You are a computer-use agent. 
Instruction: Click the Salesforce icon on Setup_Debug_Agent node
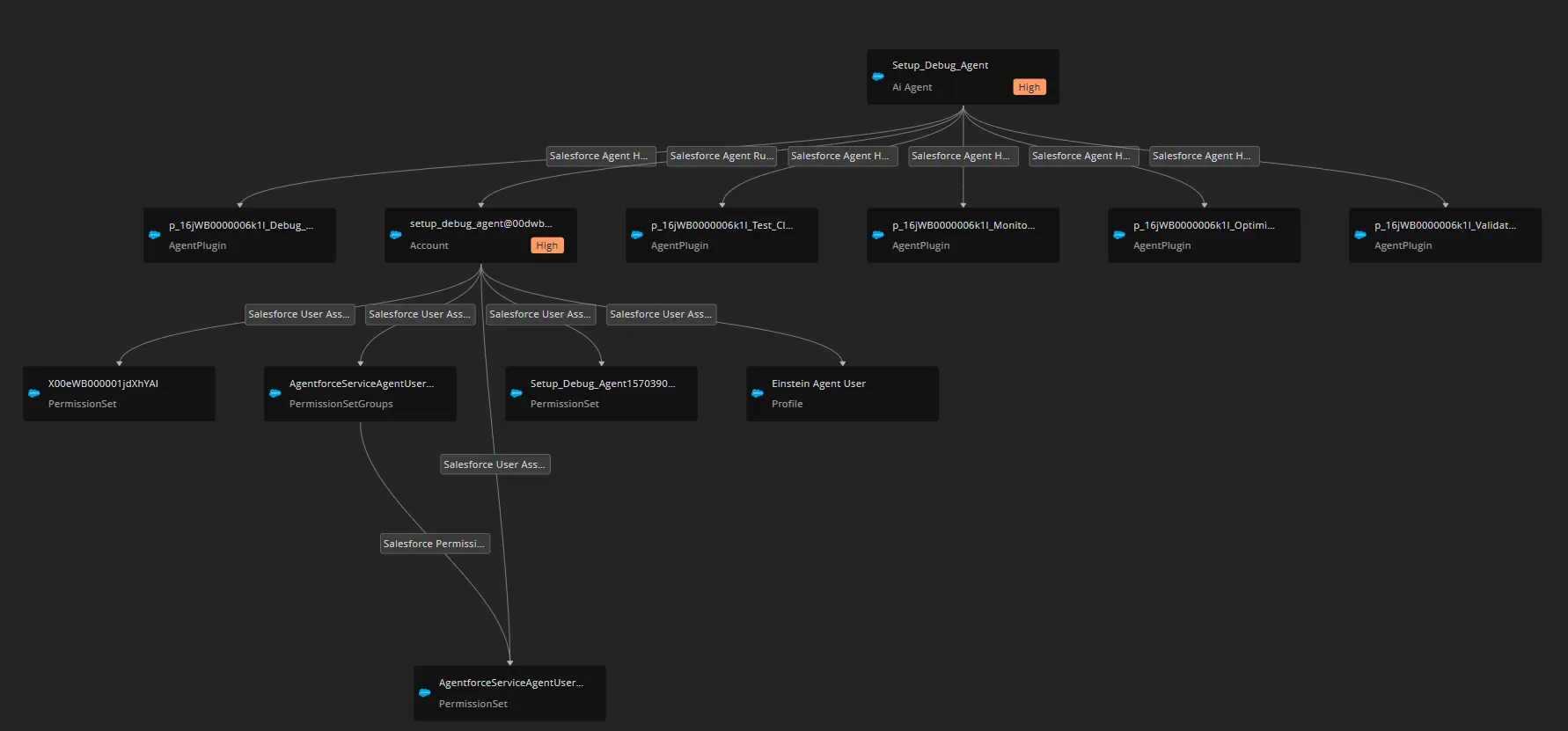(877, 77)
